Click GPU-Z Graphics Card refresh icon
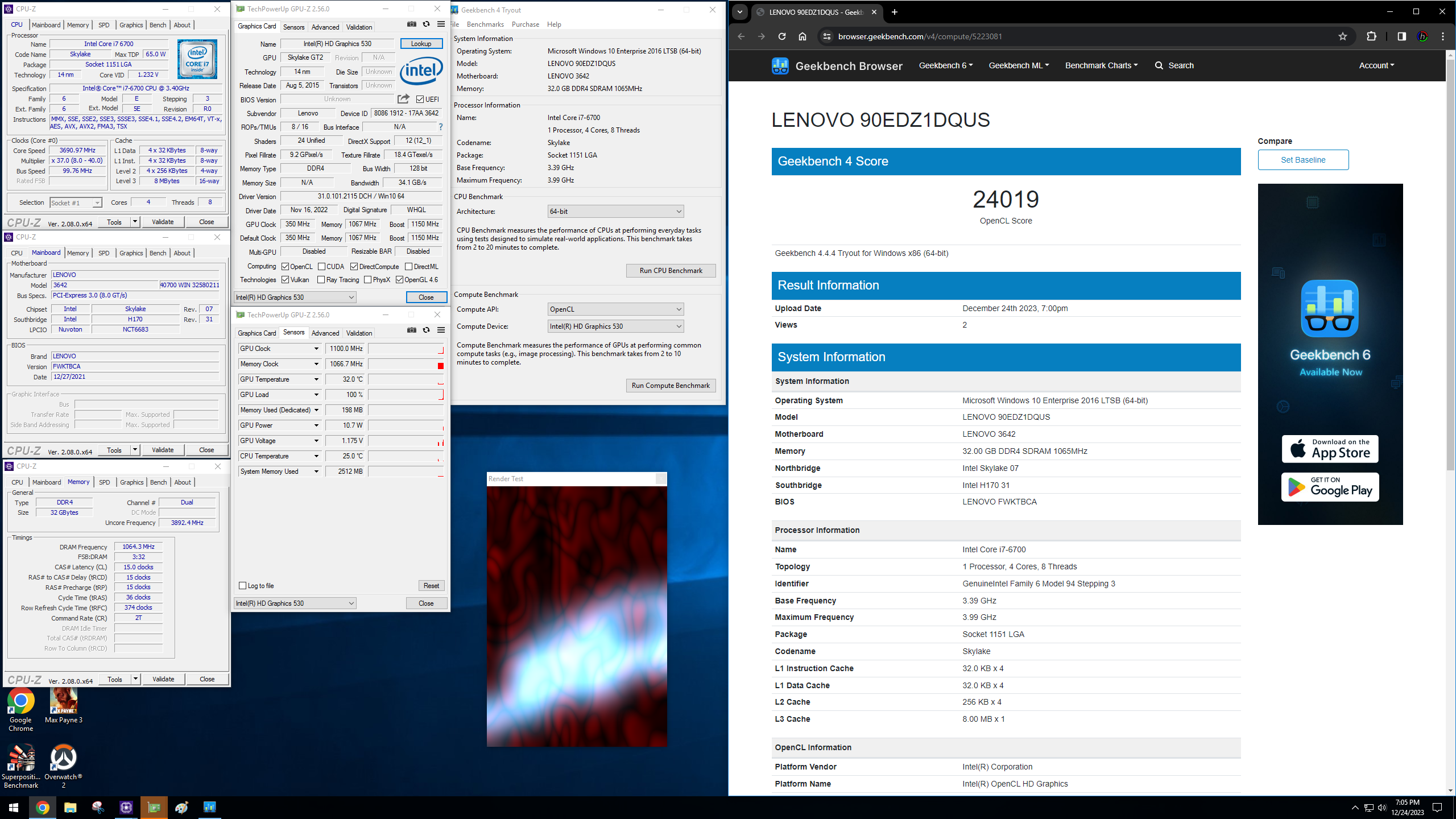 tap(426, 24)
